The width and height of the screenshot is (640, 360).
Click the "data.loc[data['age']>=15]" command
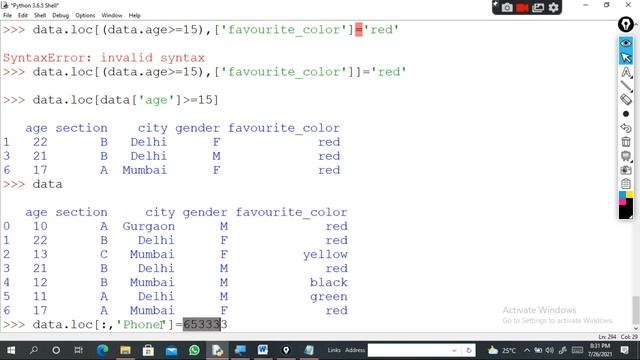point(126,100)
